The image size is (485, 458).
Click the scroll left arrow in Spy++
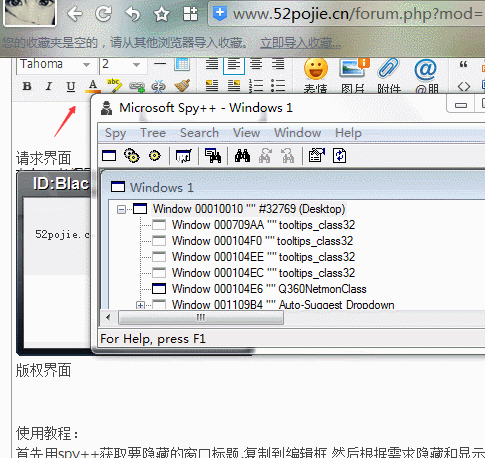108,317
